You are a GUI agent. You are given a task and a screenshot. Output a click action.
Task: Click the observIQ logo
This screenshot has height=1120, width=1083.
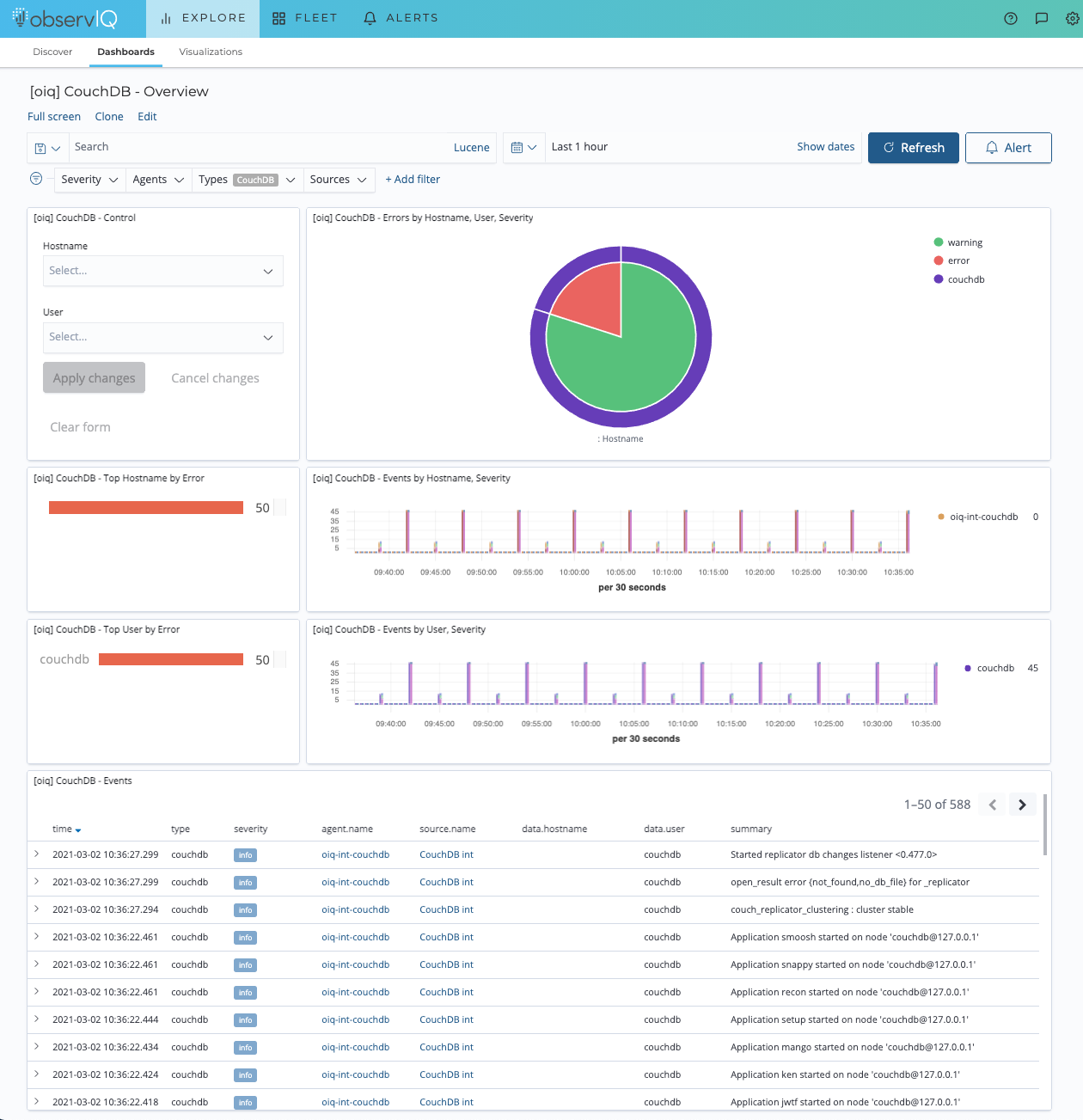point(64,18)
